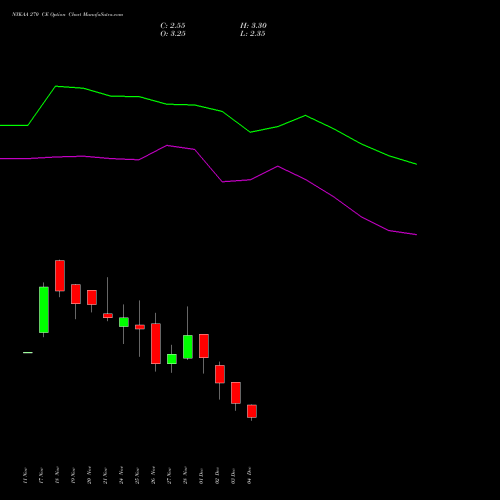Select the 20 Nov date axis label
This screenshot has width=500, height=500.
tap(89, 476)
